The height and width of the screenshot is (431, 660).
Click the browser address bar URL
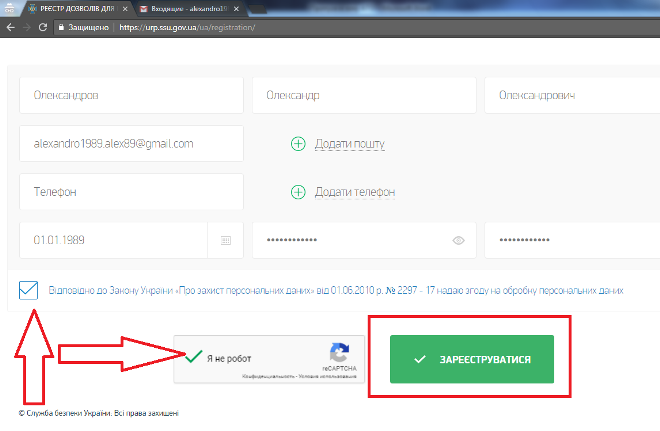pos(187,27)
